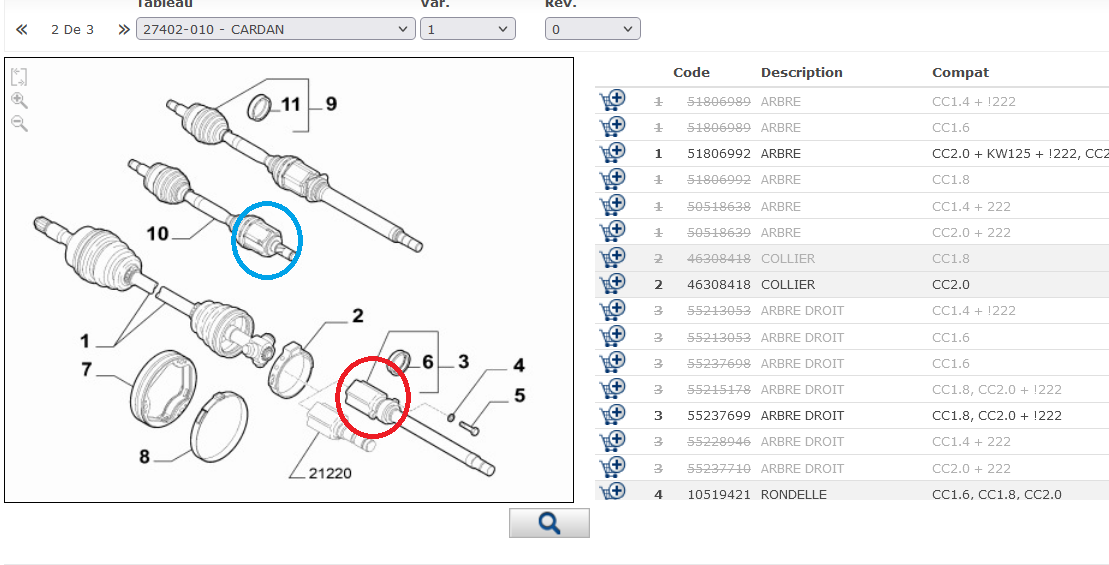This screenshot has width=1109, height=565.
Task: Select callout number 1 in the diagram
Action: [85, 342]
